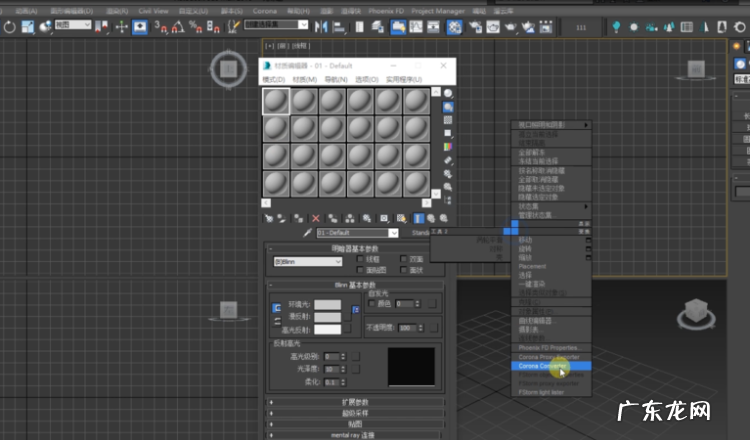Click the 3D snaps toggle in toolbar
The width and height of the screenshot is (750, 440).
click(160, 27)
